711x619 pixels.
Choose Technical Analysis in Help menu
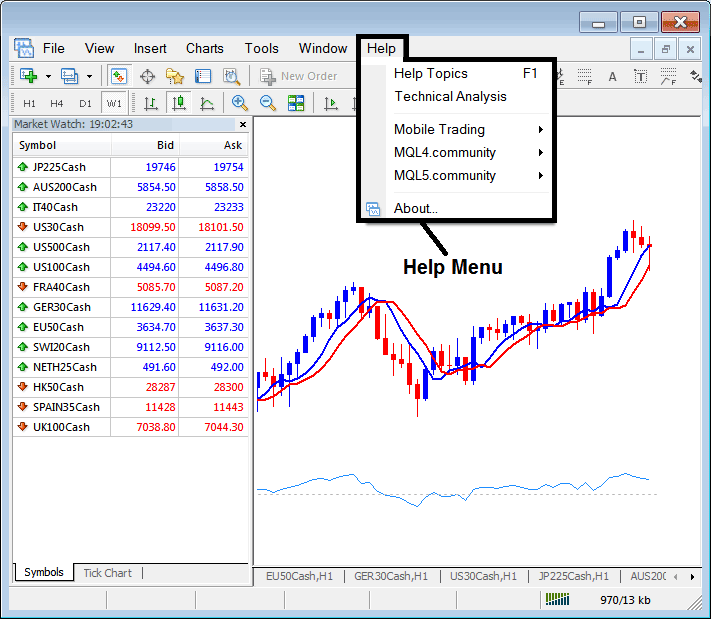tap(458, 97)
